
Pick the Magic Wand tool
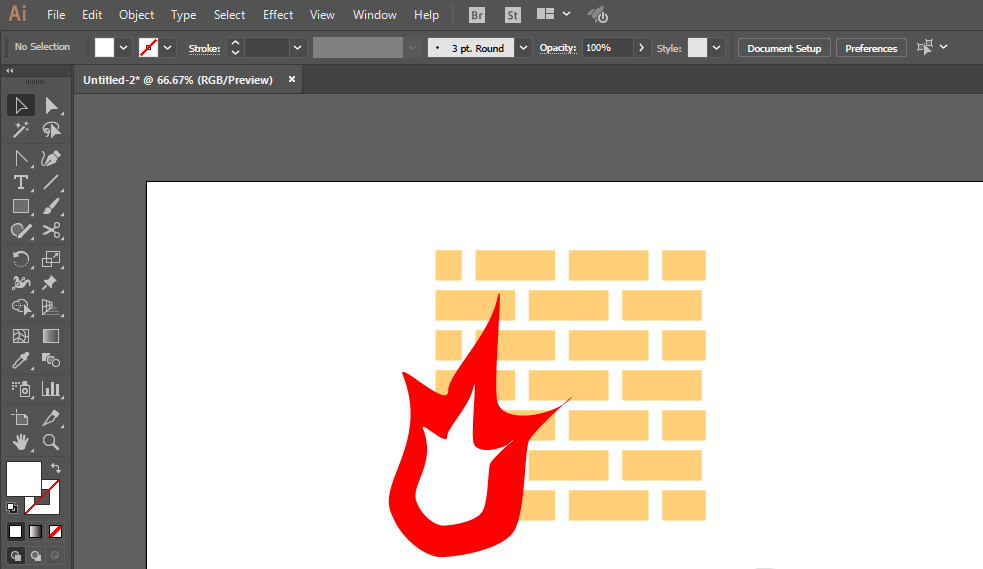[21, 130]
